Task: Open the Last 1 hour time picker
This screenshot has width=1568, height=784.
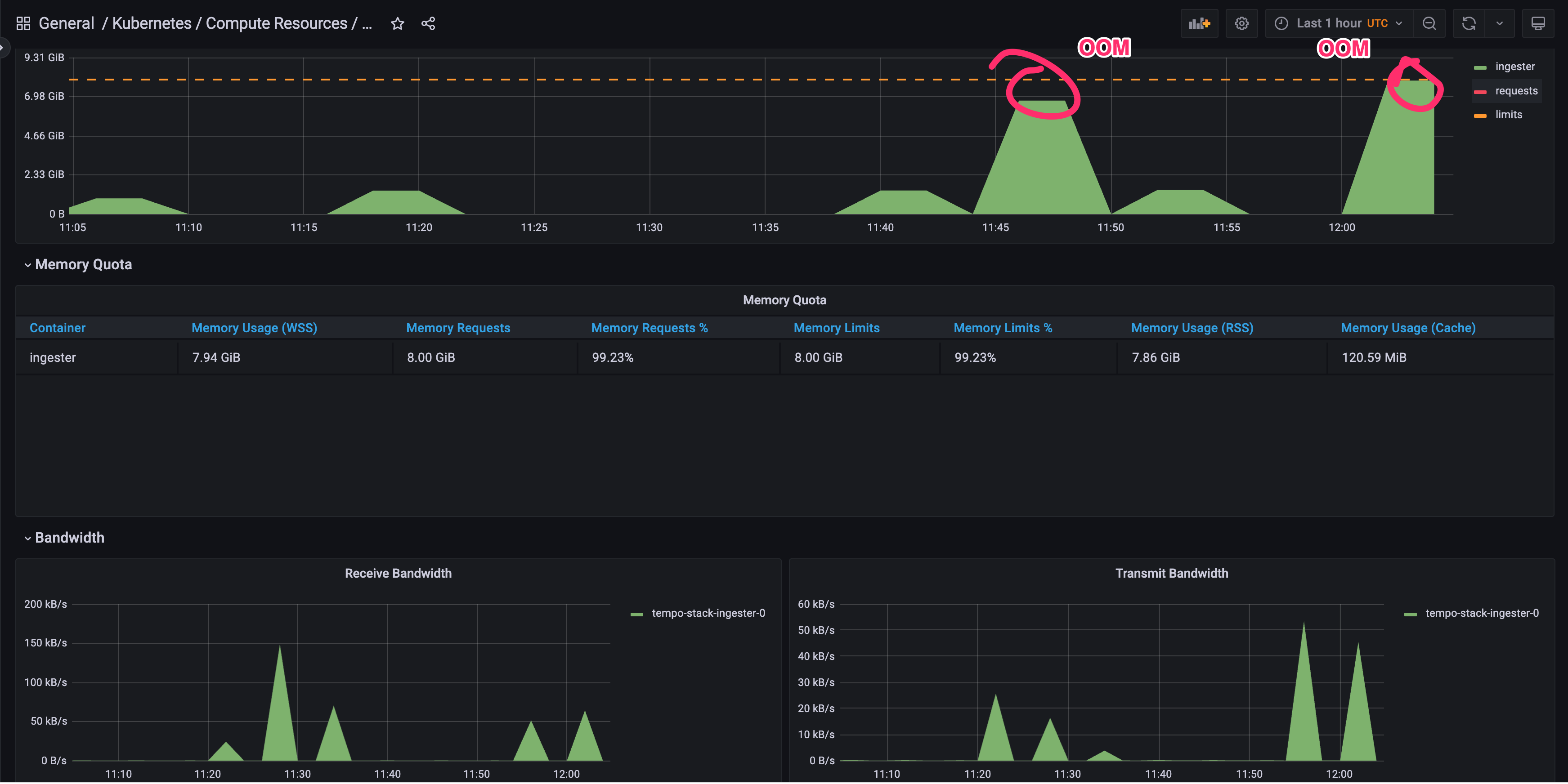Action: pyautogui.click(x=1339, y=24)
